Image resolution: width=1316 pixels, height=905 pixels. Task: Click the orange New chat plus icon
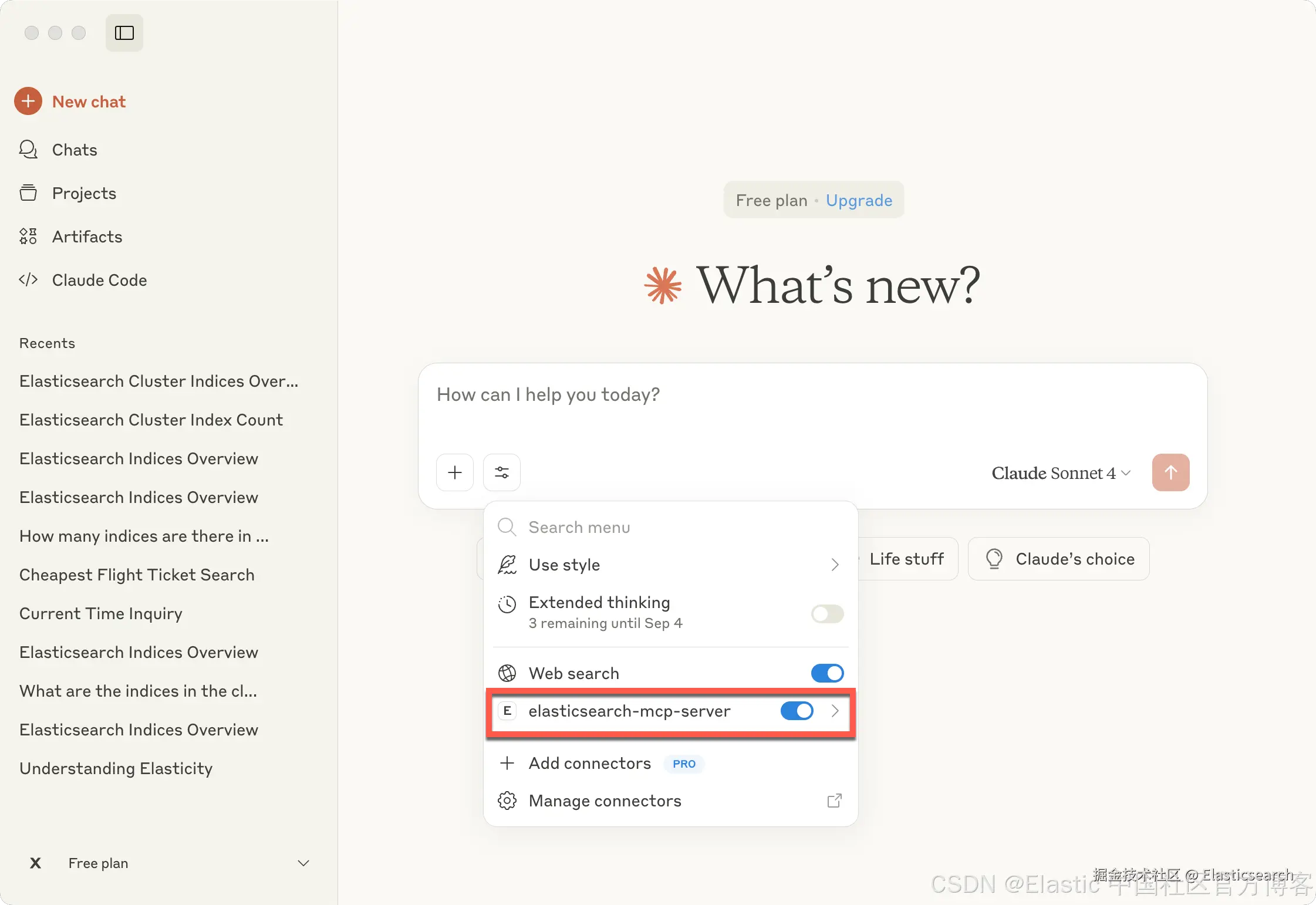[28, 102]
